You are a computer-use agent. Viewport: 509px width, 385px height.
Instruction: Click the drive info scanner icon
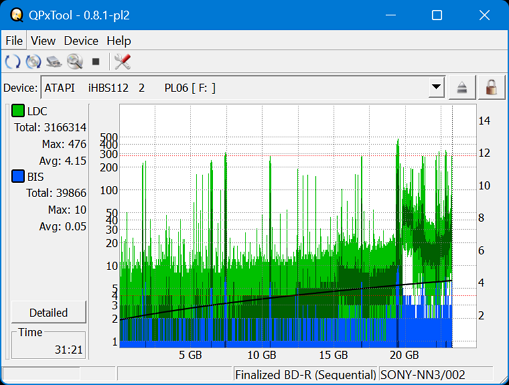tap(54, 62)
